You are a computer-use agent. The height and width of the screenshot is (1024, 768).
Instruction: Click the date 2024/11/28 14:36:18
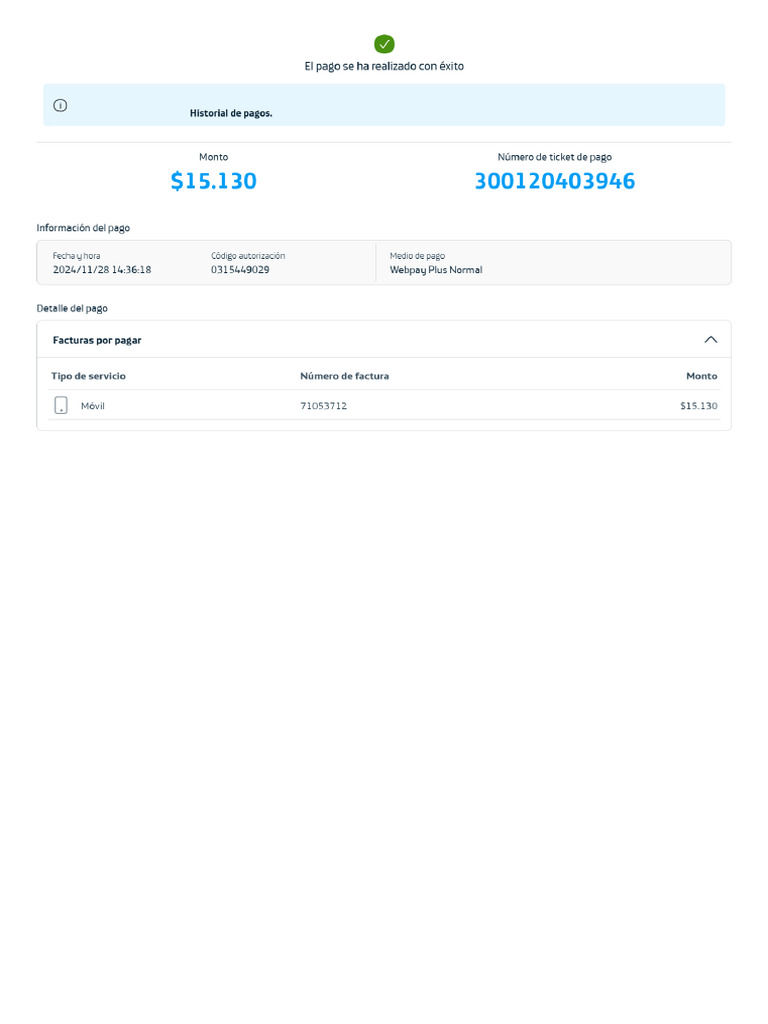(x=102, y=270)
